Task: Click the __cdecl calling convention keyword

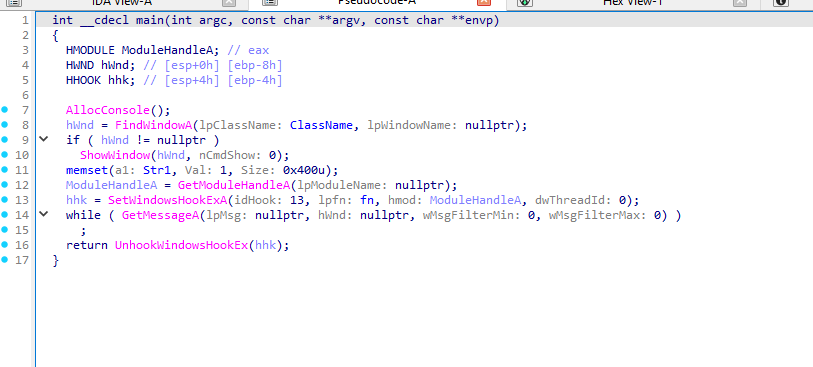Action: pos(104,21)
